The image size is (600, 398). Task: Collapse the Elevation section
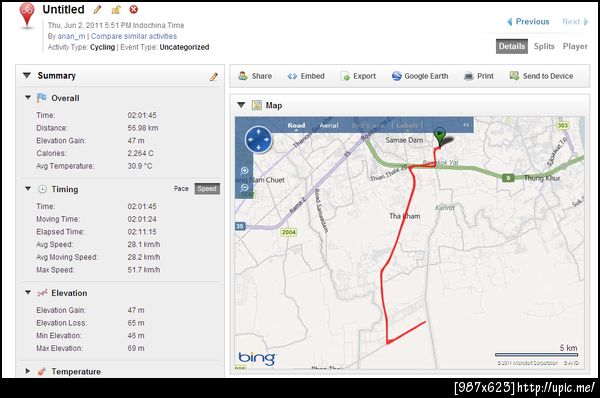click(28, 292)
